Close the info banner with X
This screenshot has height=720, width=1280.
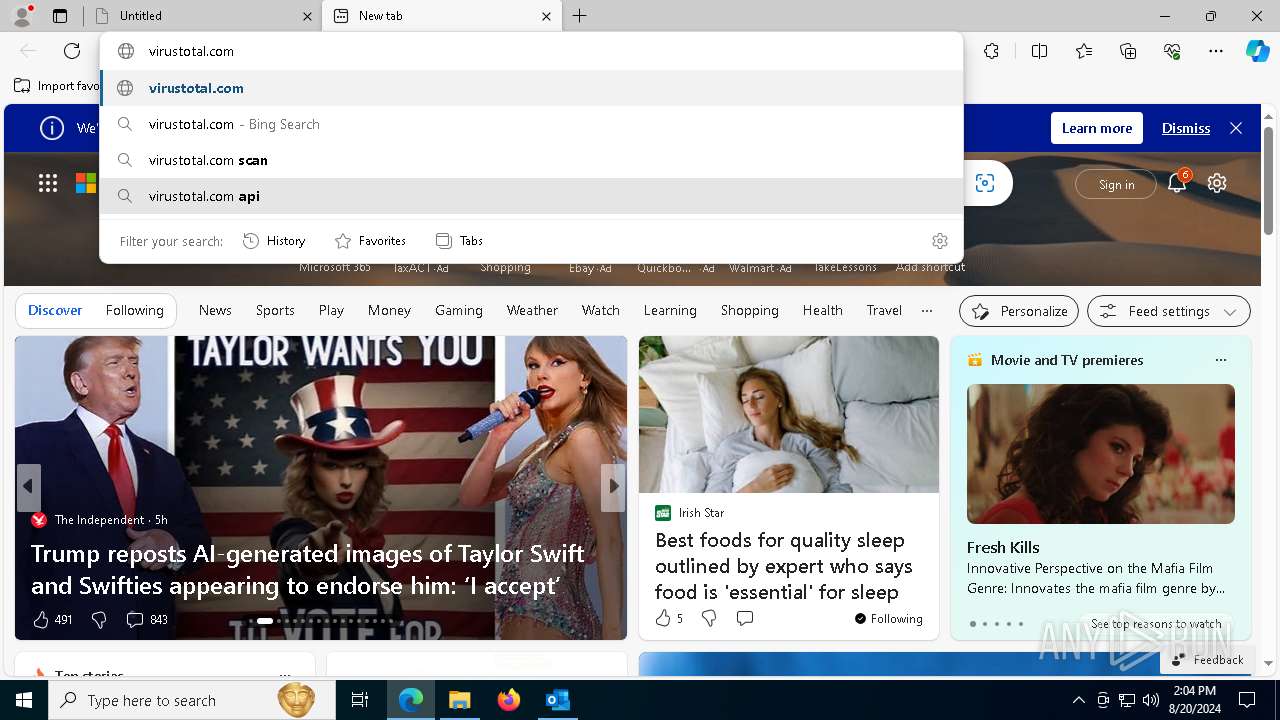point(1236,128)
